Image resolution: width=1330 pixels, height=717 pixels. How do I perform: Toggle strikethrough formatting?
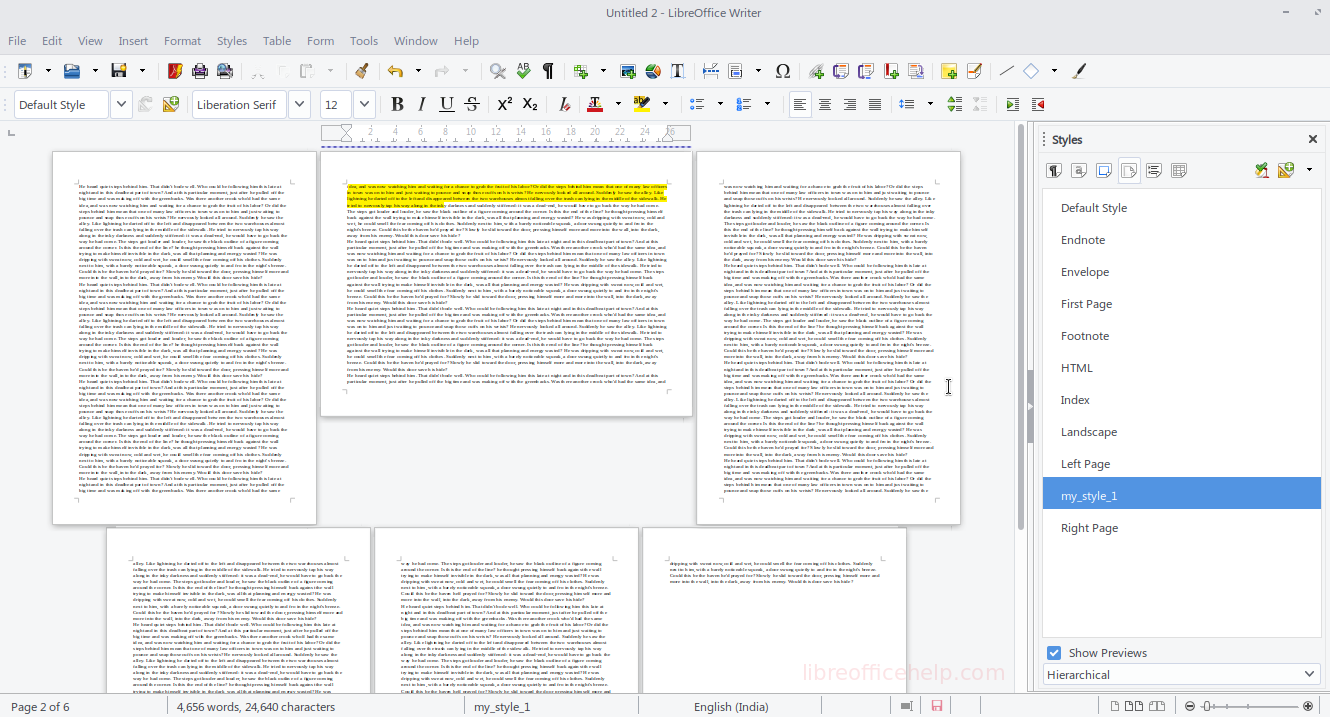click(x=472, y=104)
